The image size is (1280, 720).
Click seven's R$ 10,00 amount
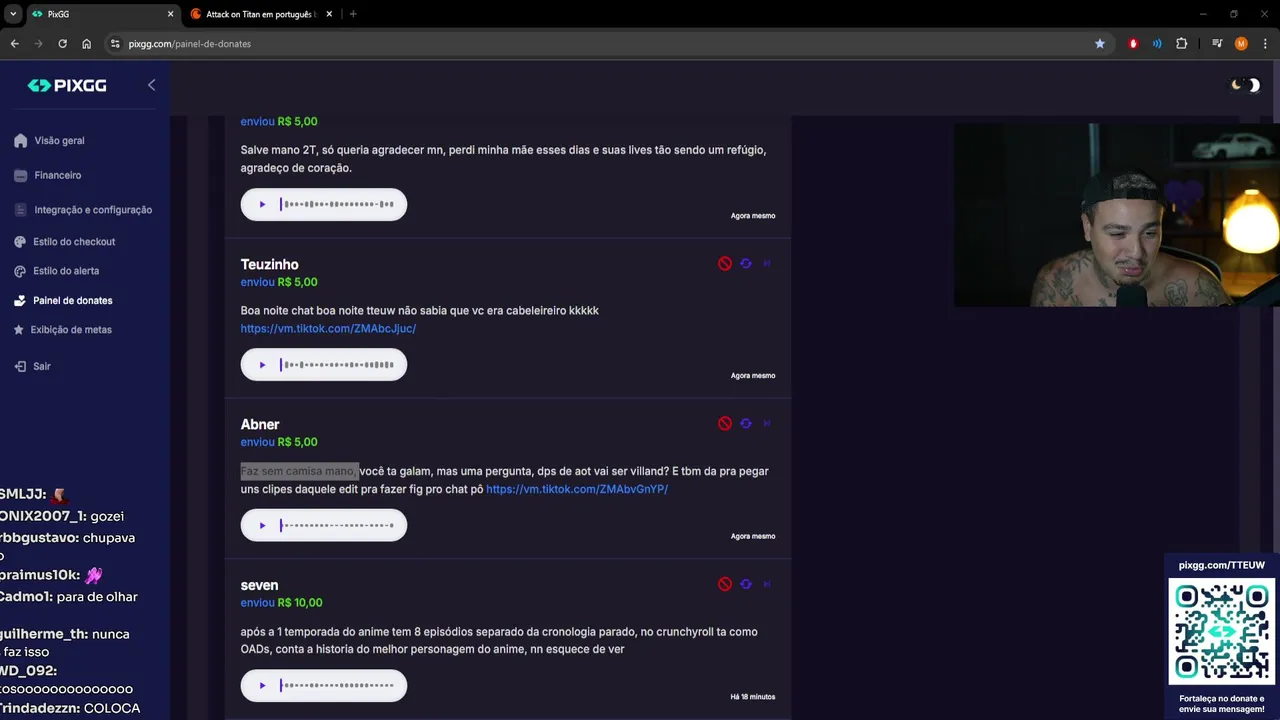300,603
